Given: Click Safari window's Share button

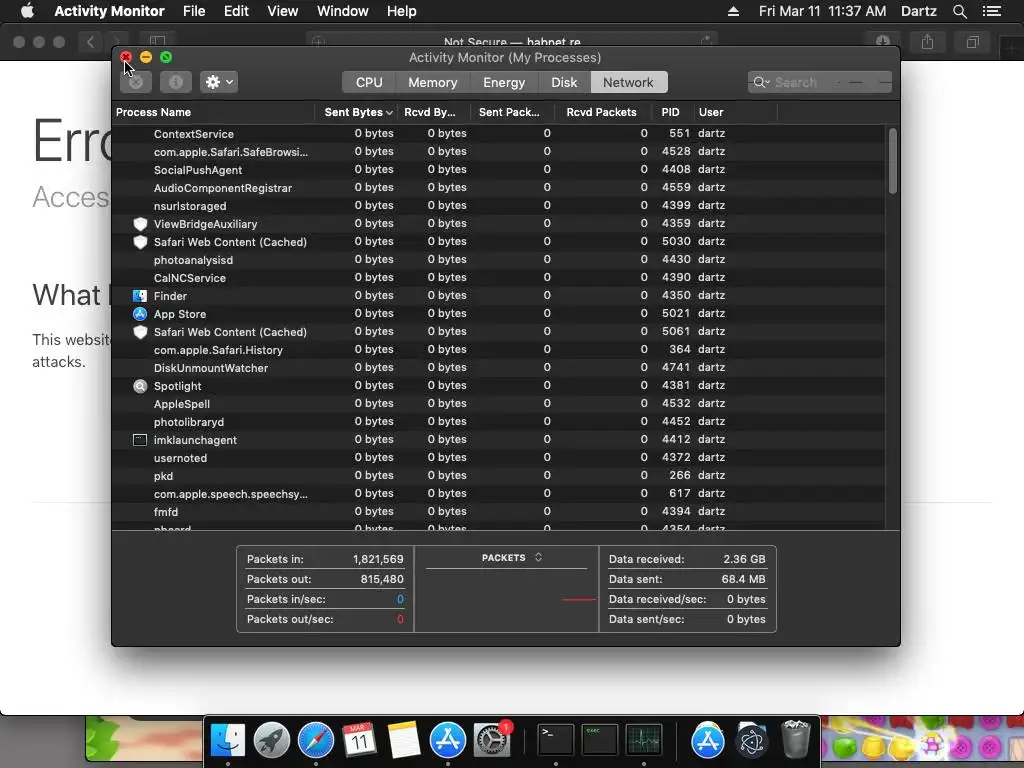Looking at the screenshot, I should (x=927, y=42).
